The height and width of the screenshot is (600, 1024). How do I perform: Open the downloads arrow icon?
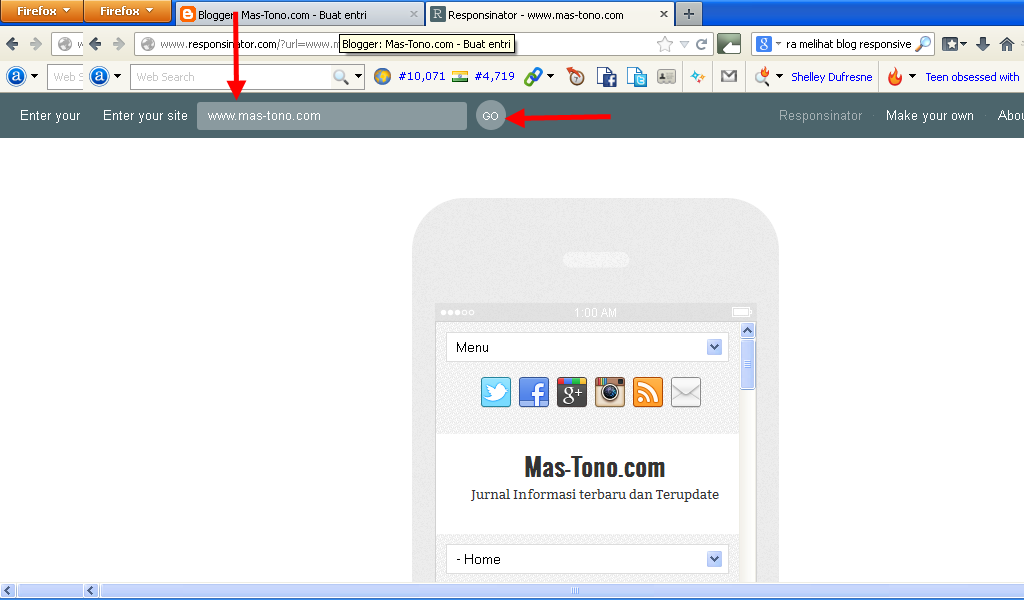(x=982, y=44)
